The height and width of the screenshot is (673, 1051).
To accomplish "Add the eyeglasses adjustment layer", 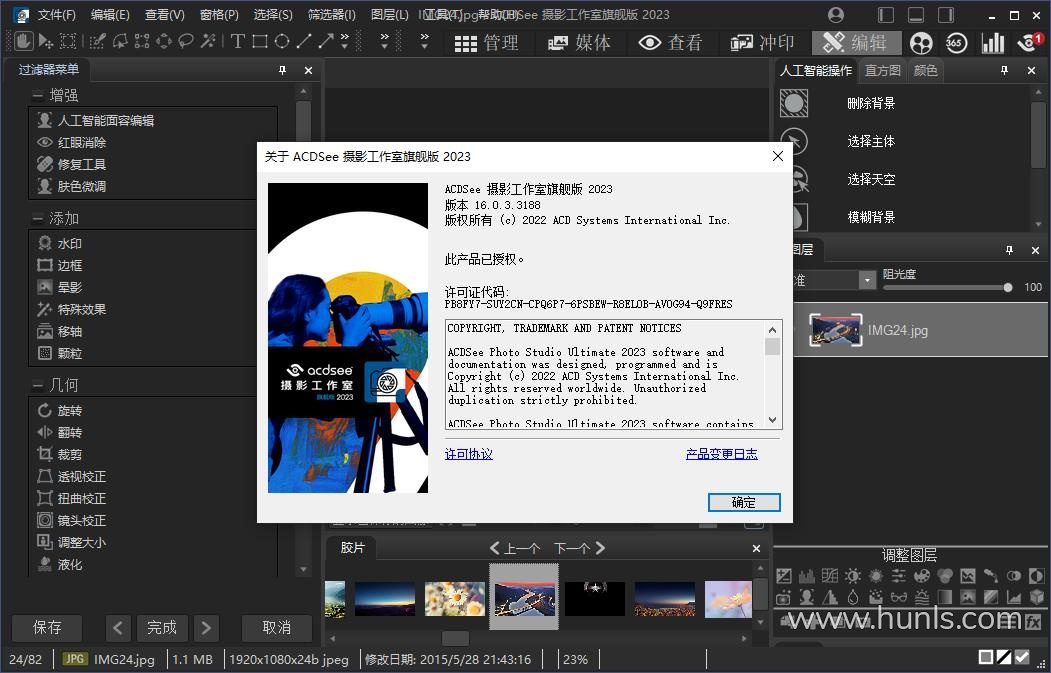I will [x=898, y=597].
